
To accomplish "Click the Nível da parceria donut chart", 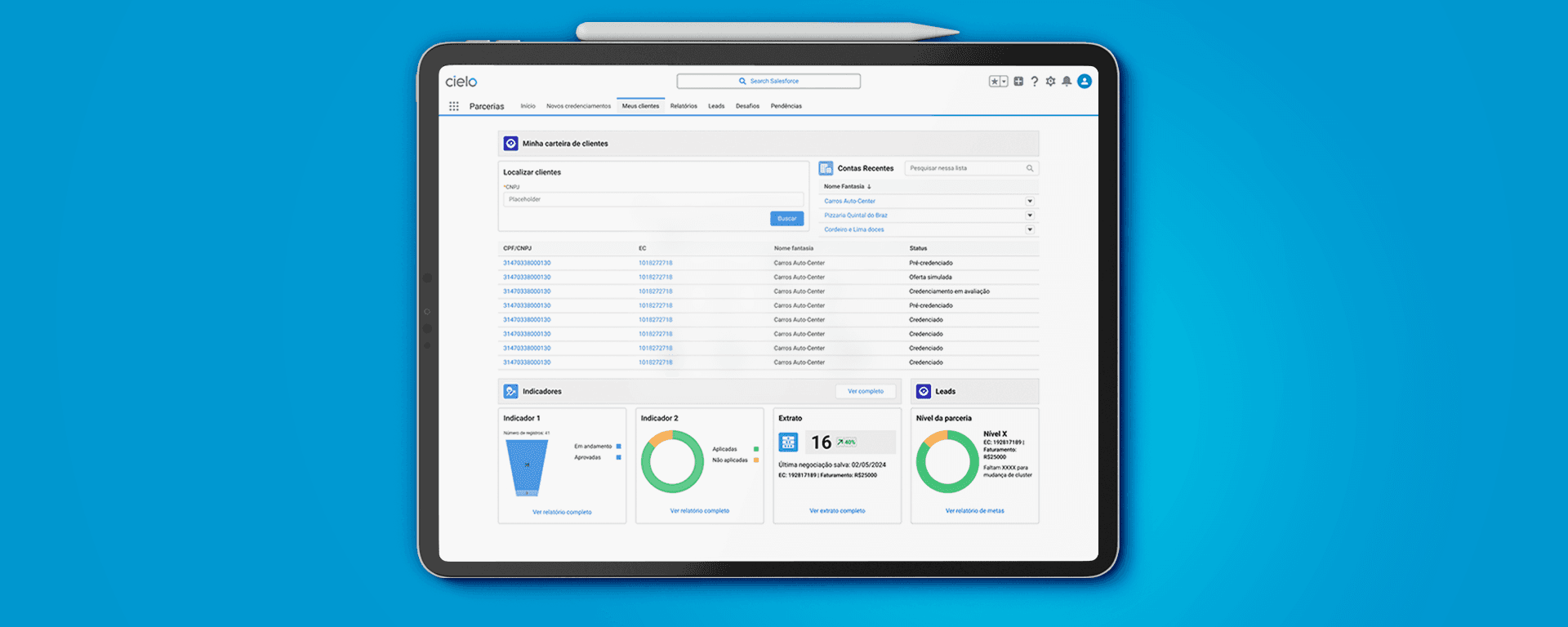I will click(x=947, y=461).
